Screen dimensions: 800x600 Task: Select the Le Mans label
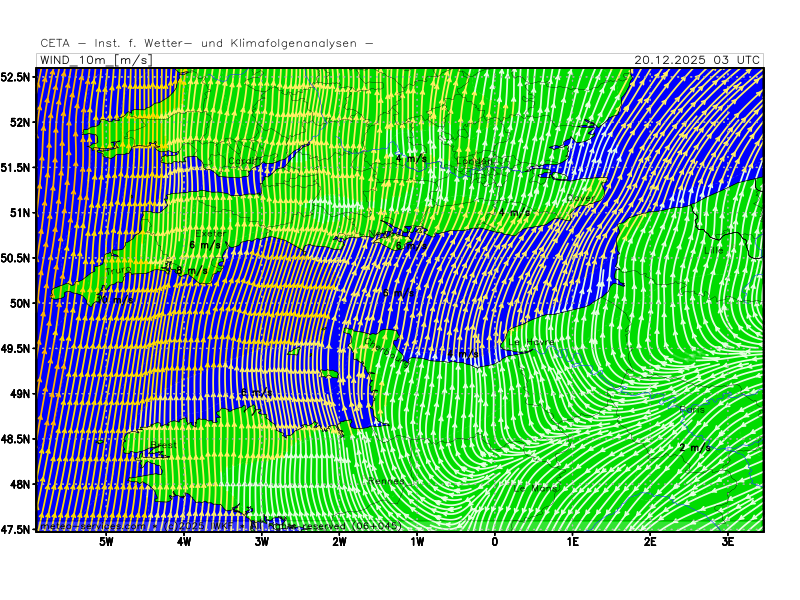[536, 488]
